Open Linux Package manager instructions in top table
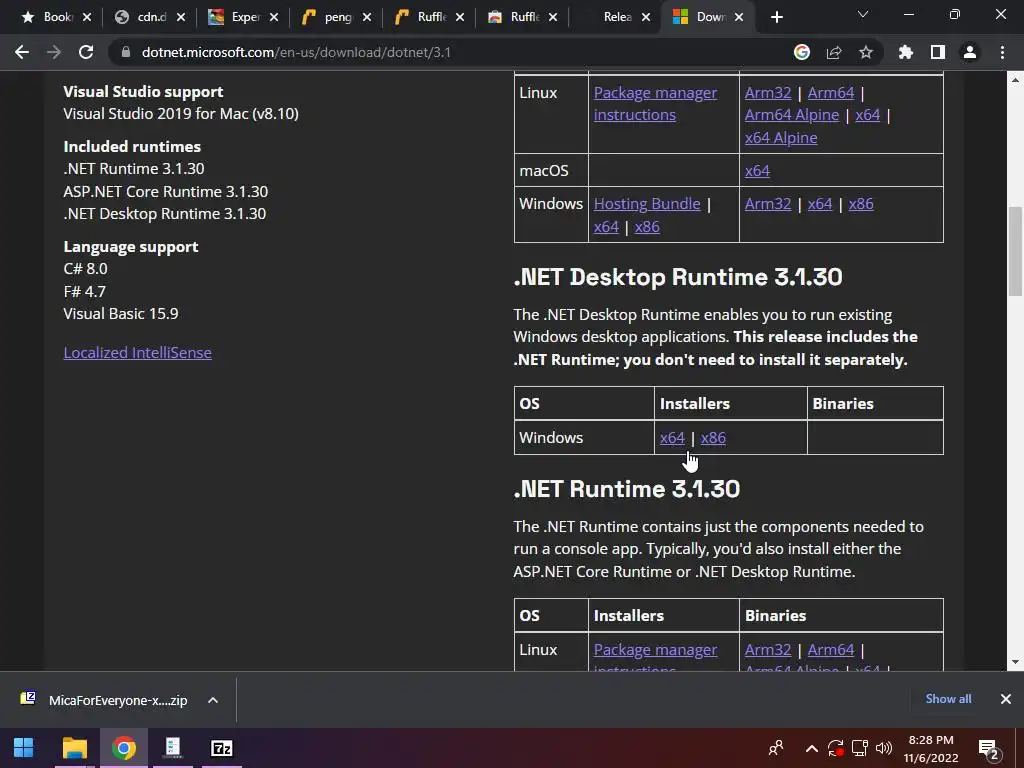The height and width of the screenshot is (768, 1024). pyautogui.click(x=655, y=104)
